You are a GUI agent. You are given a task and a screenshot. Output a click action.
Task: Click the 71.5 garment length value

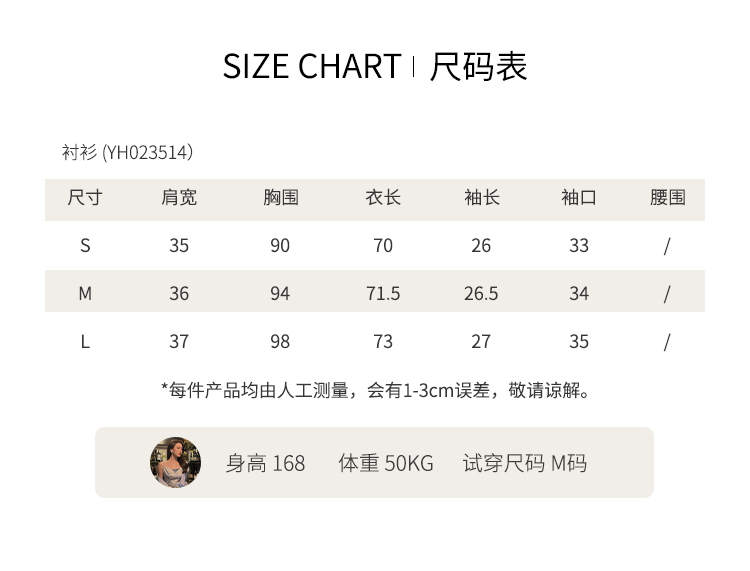tap(383, 294)
